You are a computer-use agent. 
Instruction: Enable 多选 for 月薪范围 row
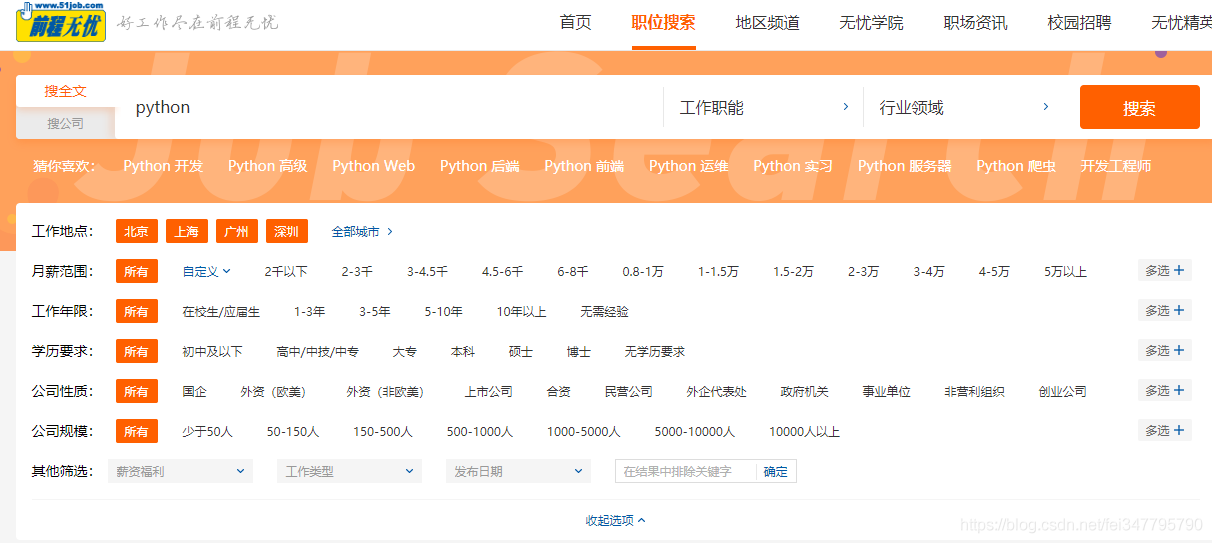pyautogui.click(x=1165, y=270)
